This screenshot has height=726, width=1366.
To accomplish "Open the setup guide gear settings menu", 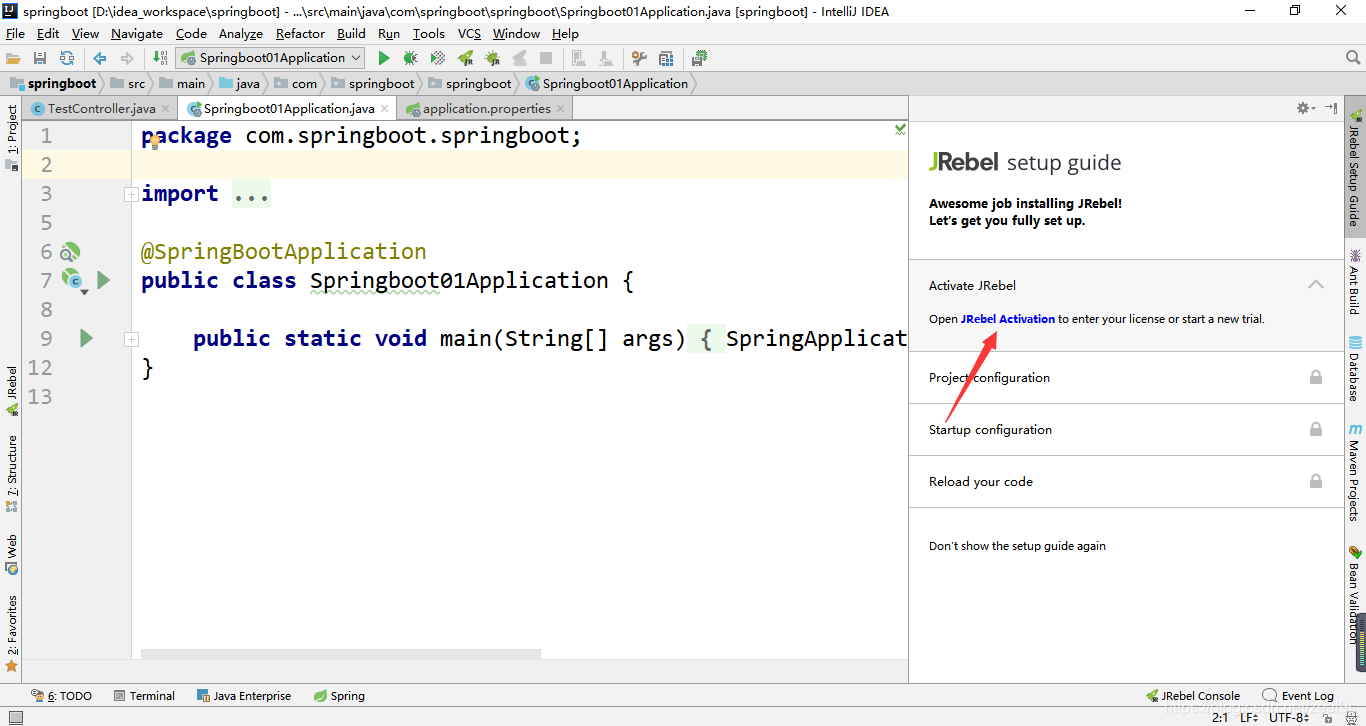I will (x=1304, y=108).
